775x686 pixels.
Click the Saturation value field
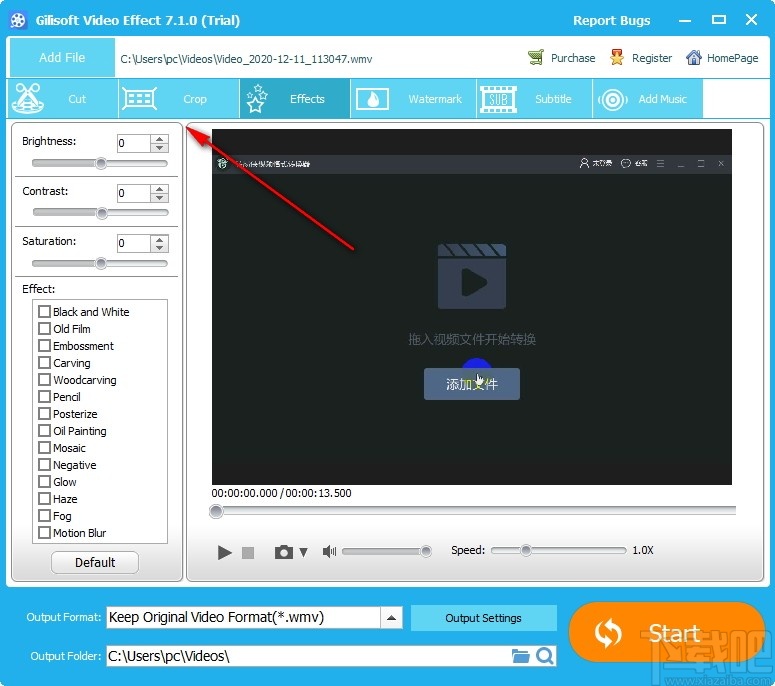133,244
